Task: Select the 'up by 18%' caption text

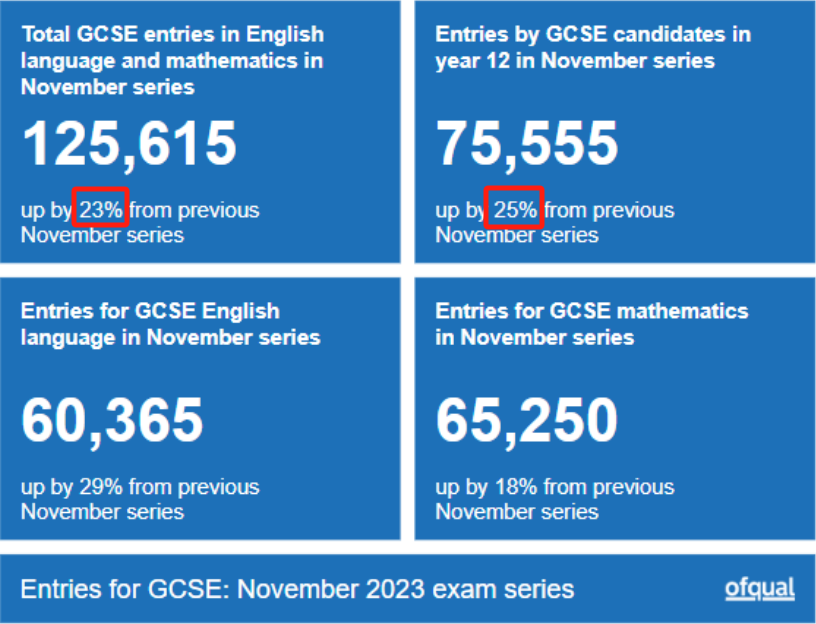Action: [x=486, y=487]
